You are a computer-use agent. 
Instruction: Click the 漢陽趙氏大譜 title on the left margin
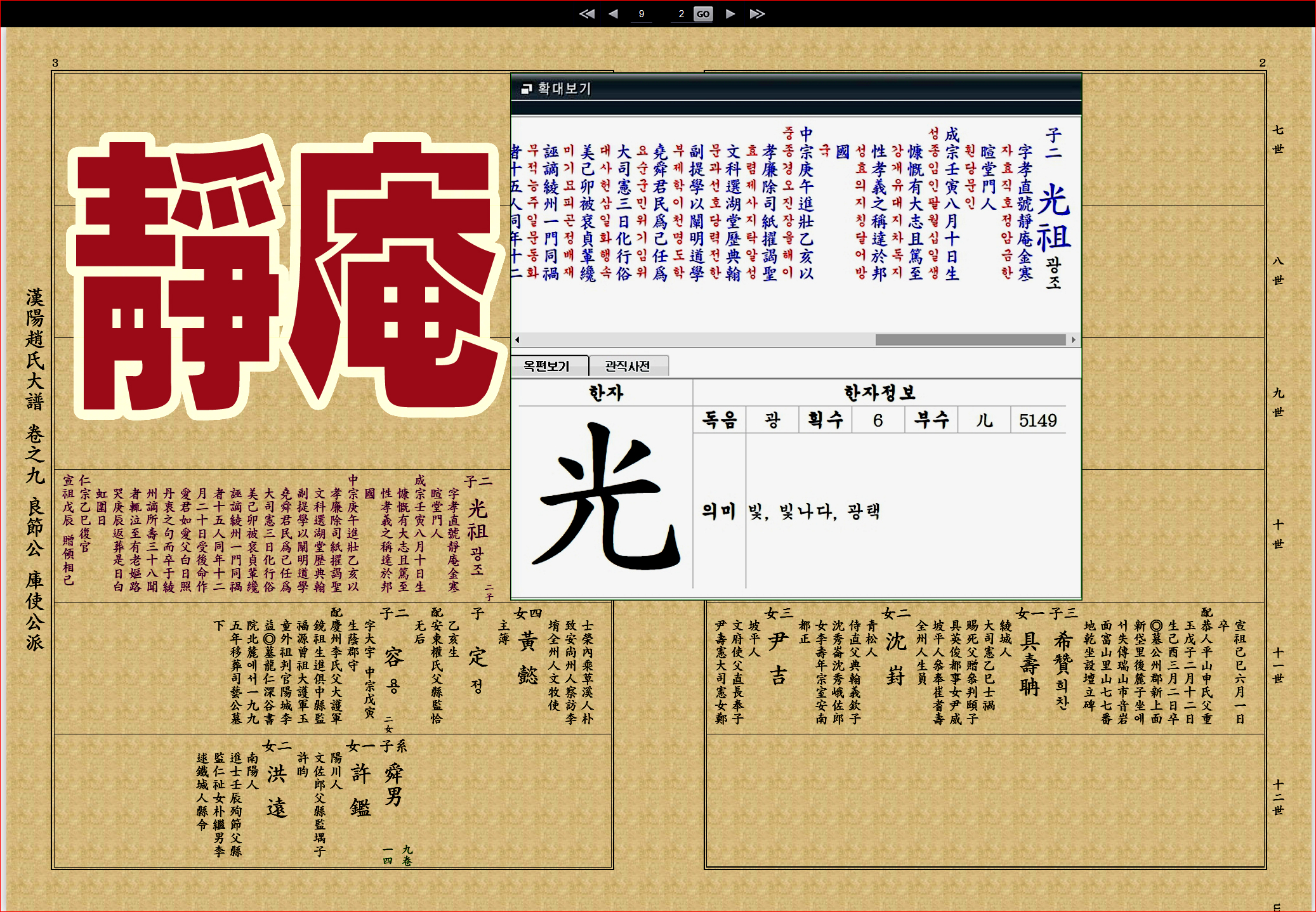pyautogui.click(x=35, y=349)
